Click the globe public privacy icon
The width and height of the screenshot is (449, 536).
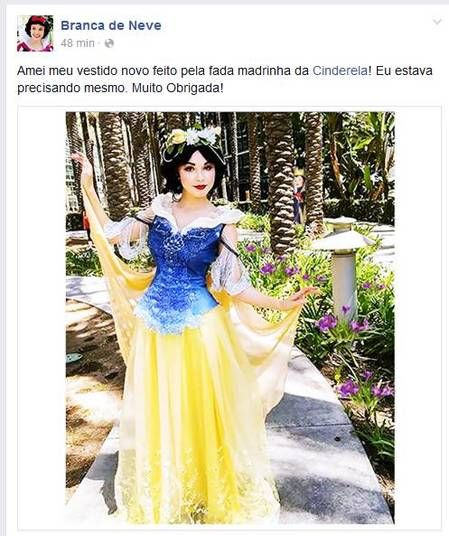coord(109,43)
